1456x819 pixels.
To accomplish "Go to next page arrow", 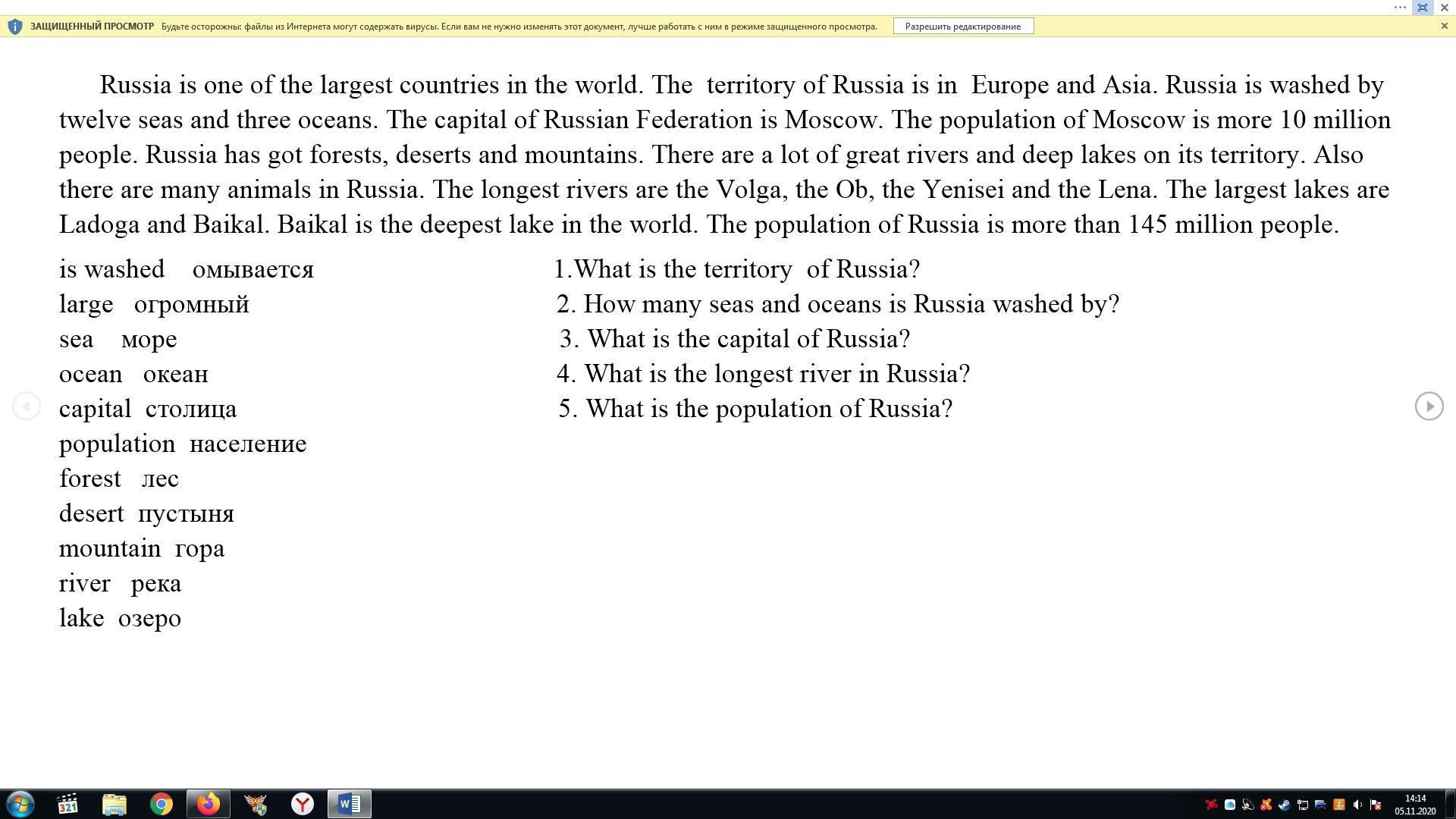I will (x=1429, y=406).
